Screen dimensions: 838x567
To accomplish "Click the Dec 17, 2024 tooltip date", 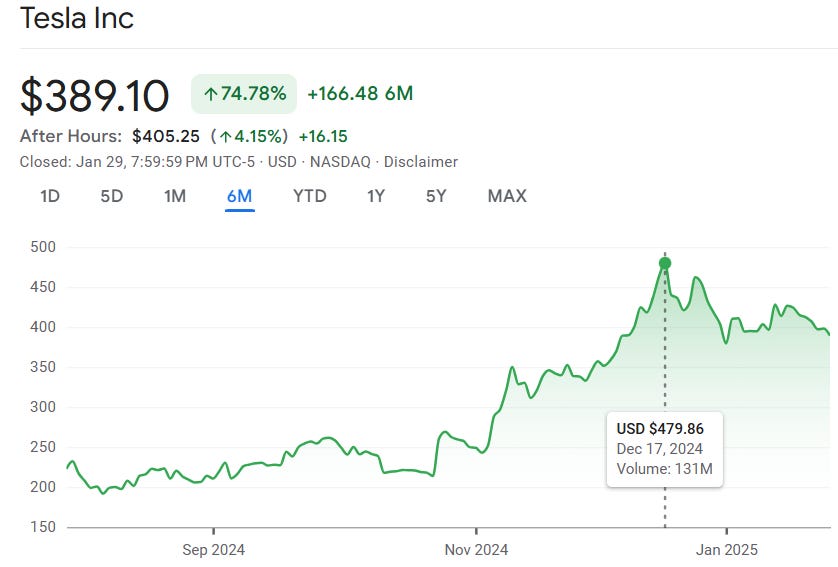I will (659, 449).
